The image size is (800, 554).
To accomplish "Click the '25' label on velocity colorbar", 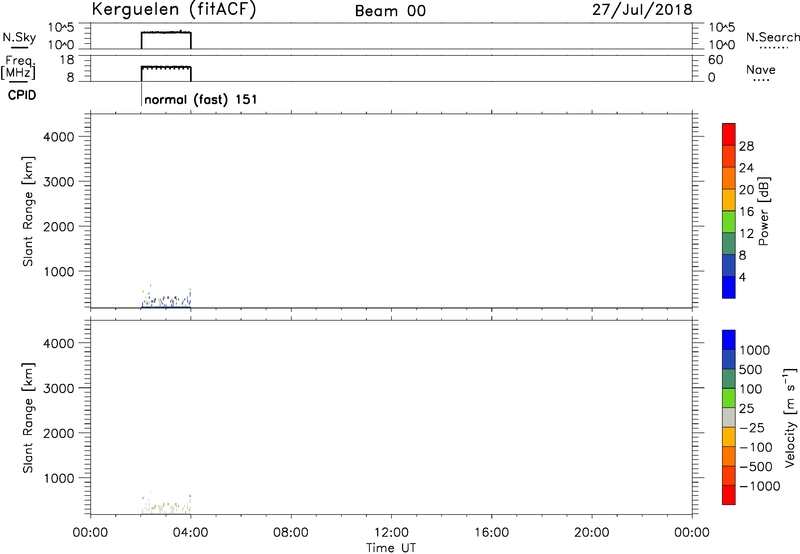I will [x=746, y=409].
